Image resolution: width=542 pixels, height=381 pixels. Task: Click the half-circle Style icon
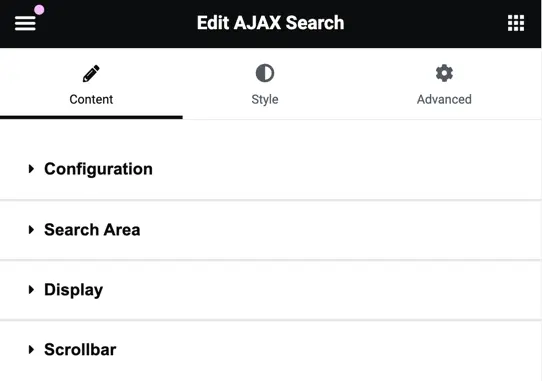point(265,73)
